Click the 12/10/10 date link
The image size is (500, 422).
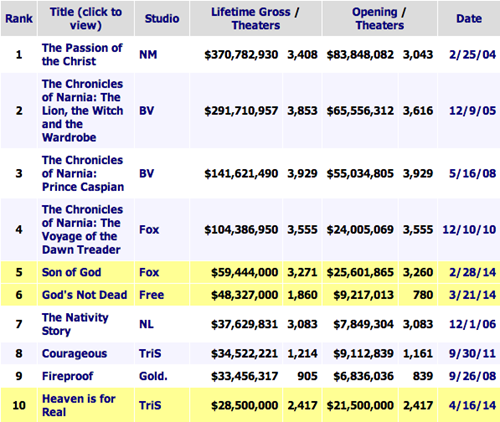pos(469,229)
